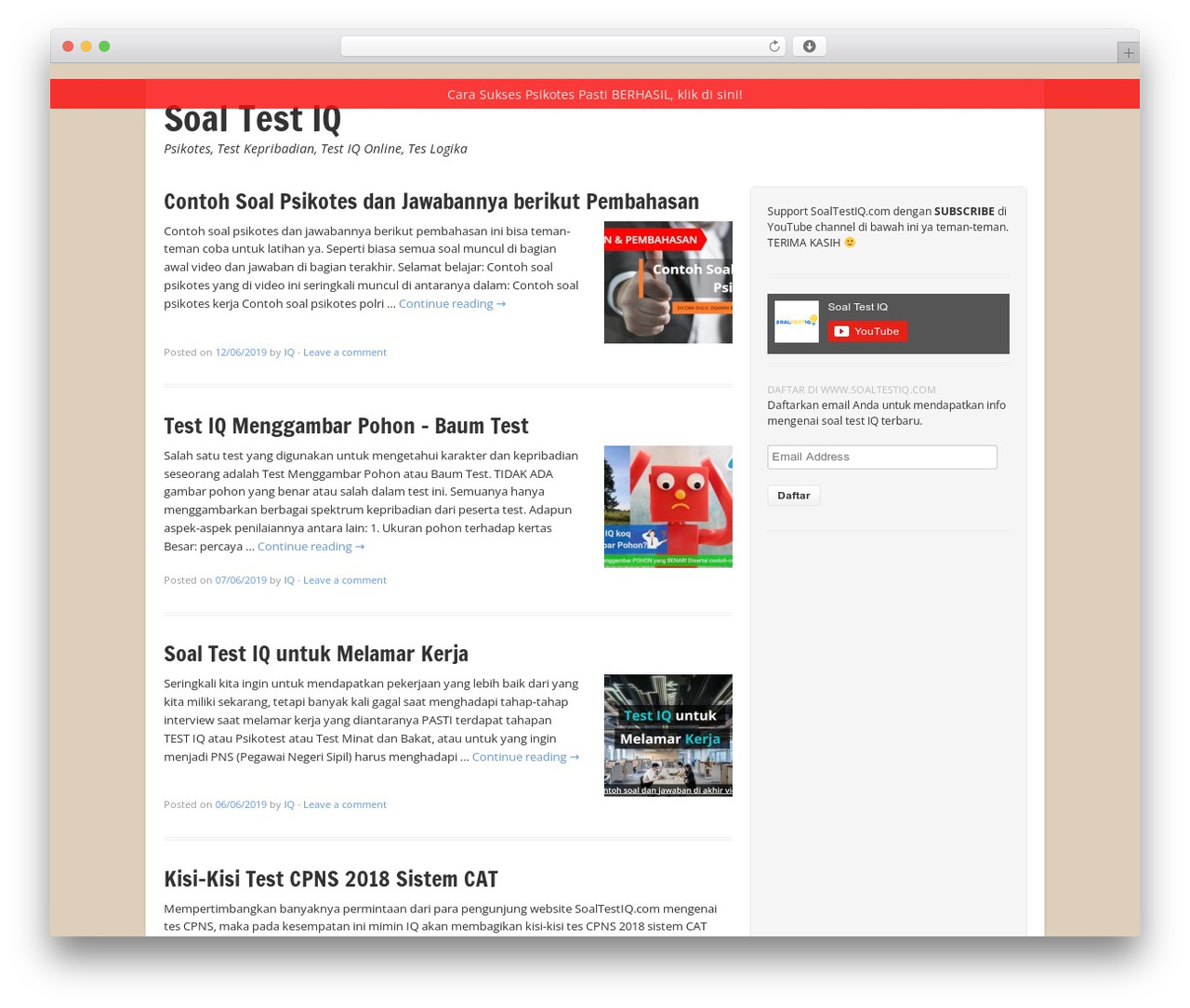Open the browser downloads button
1190x1008 pixels.
[x=809, y=46]
